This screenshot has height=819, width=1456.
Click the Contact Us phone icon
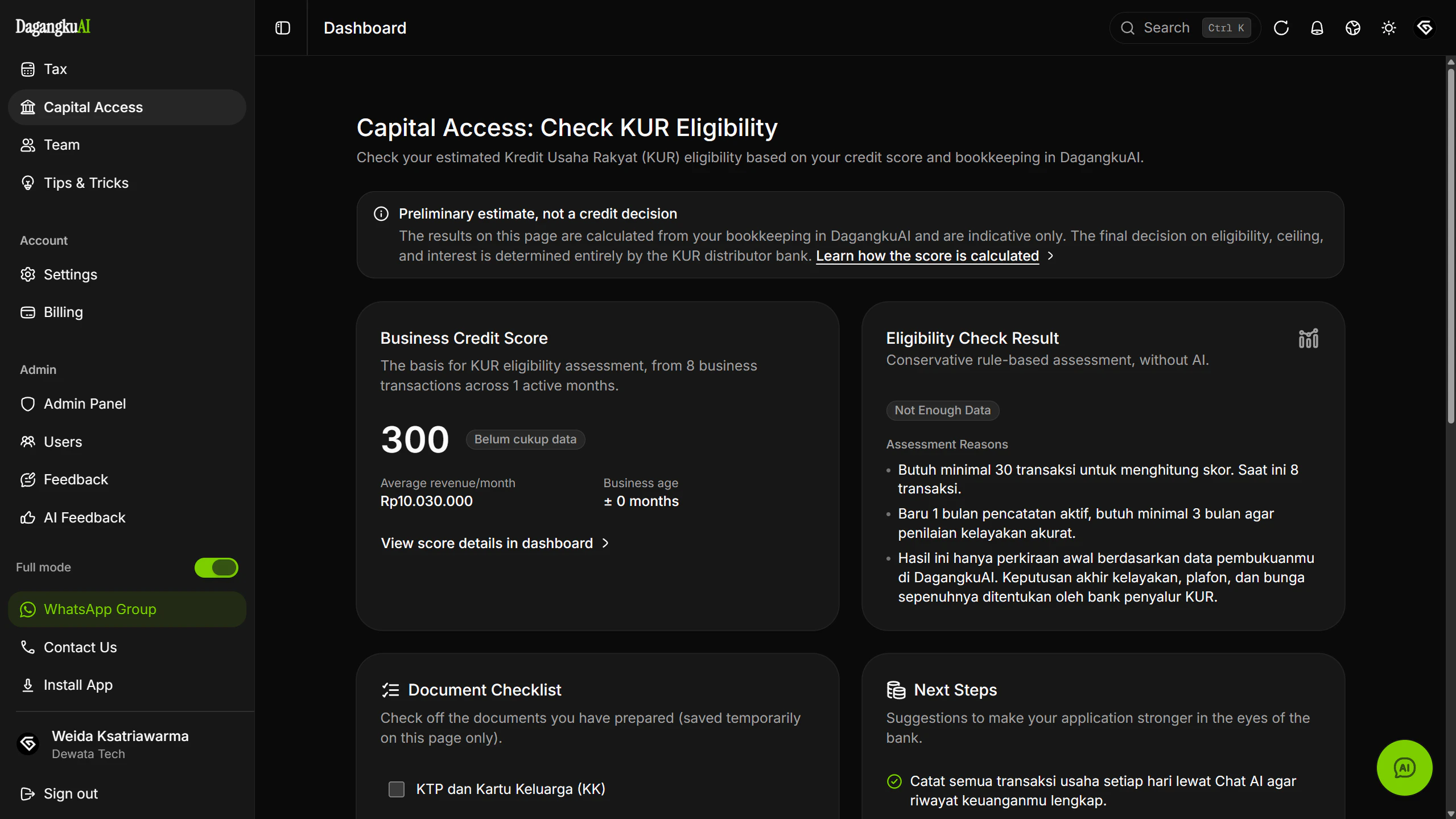tap(28, 647)
